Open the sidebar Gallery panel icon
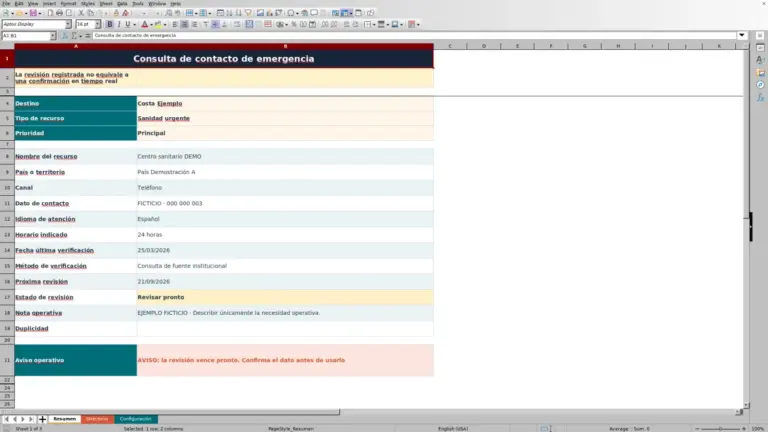 [760, 72]
